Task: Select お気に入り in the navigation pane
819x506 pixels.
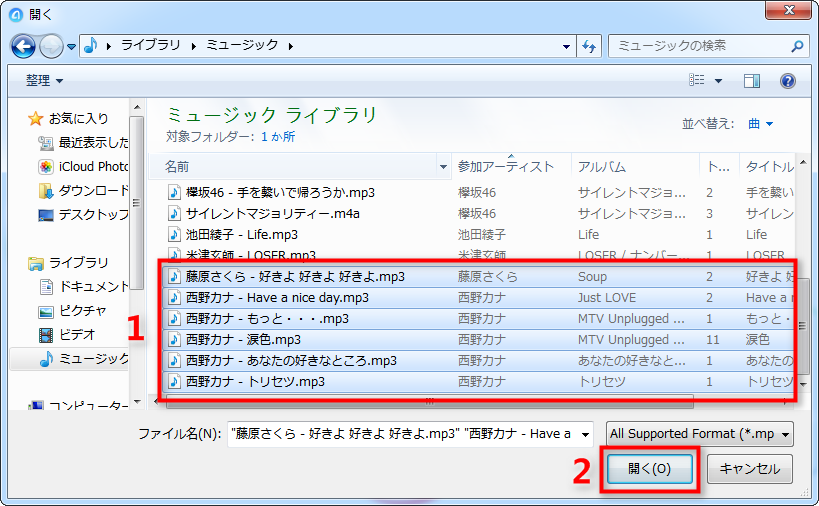Action: tap(78, 119)
